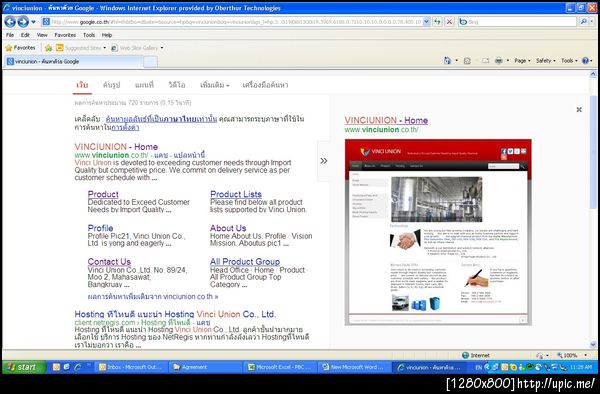Open VINCIUNION - Home search result

click(116, 147)
